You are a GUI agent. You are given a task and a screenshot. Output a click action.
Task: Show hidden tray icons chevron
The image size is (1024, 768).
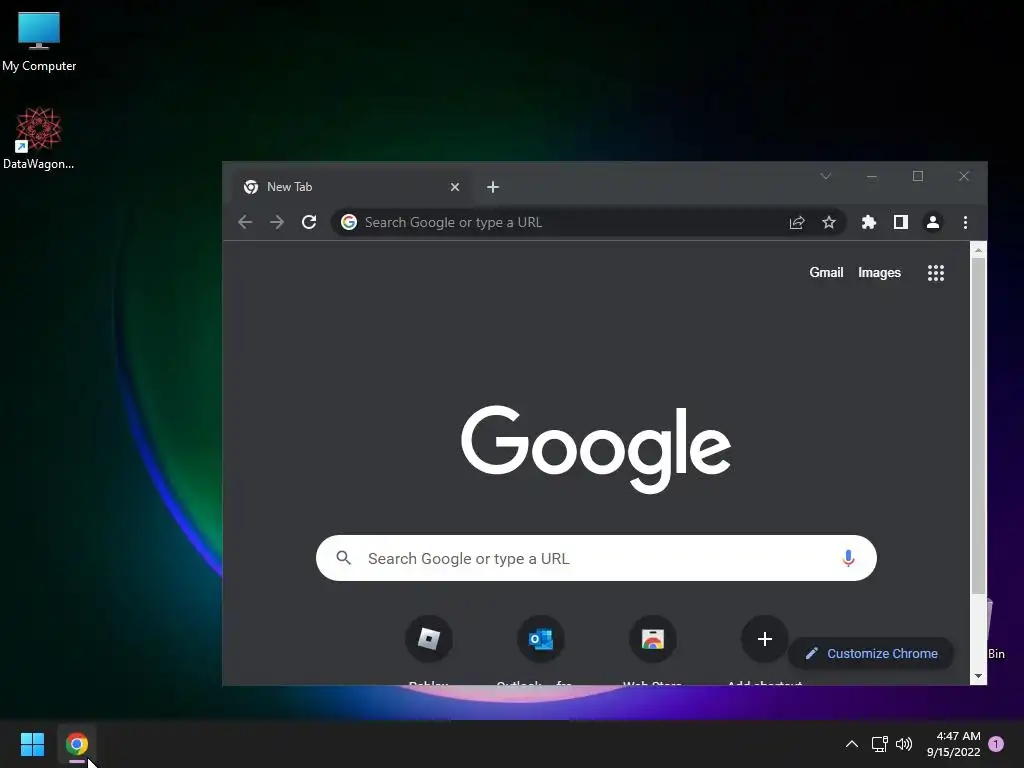[x=852, y=744]
